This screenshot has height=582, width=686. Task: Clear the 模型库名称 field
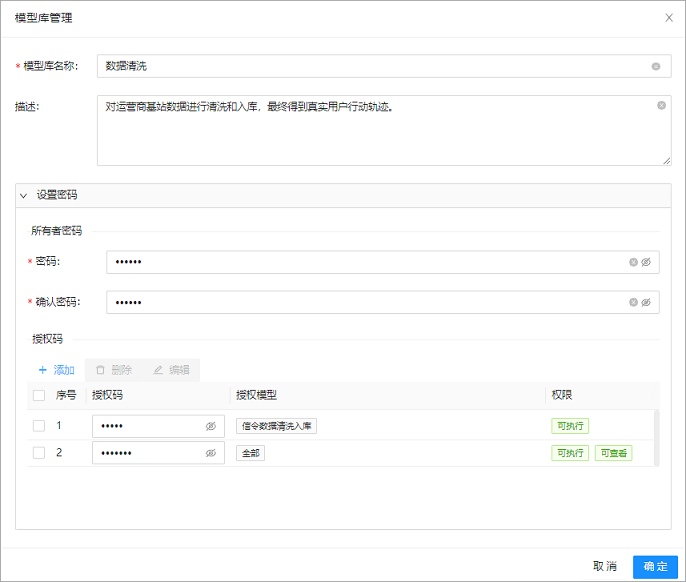(x=655, y=67)
